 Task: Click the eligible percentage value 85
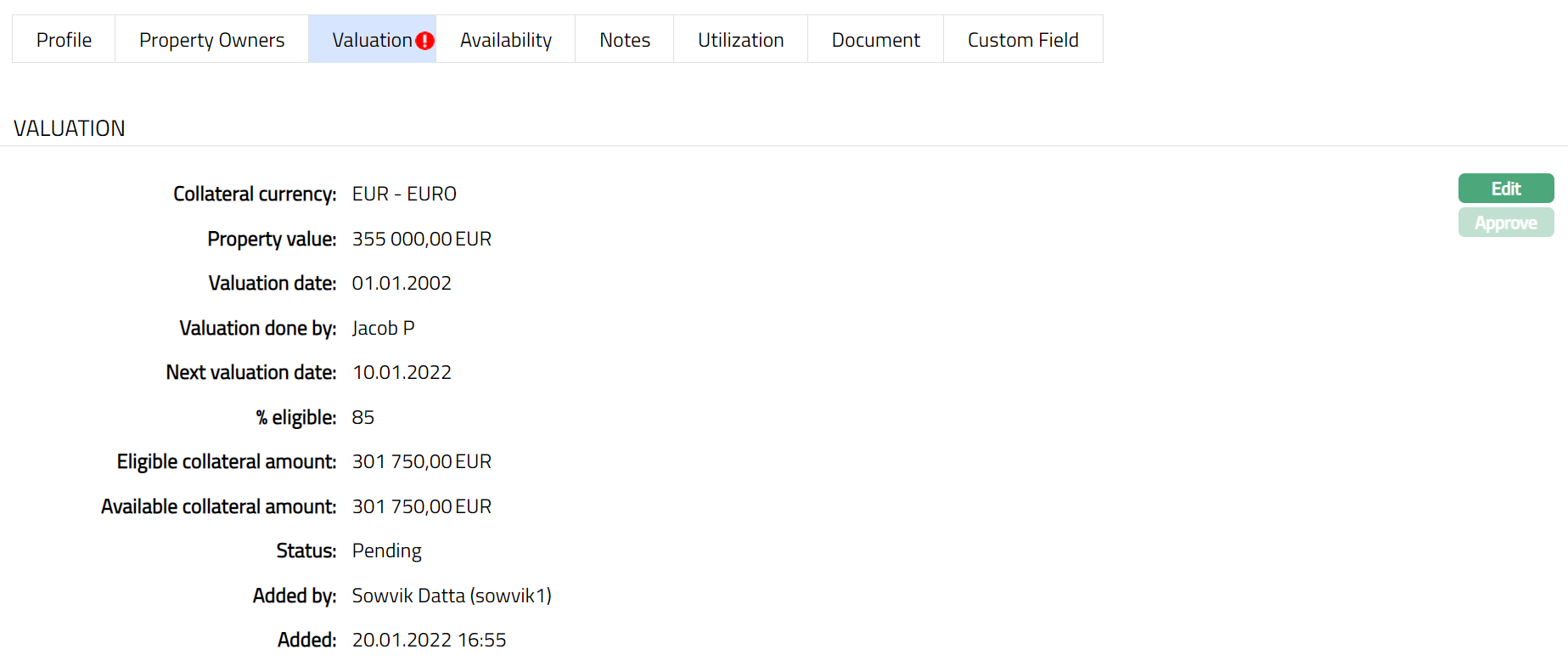(x=362, y=418)
